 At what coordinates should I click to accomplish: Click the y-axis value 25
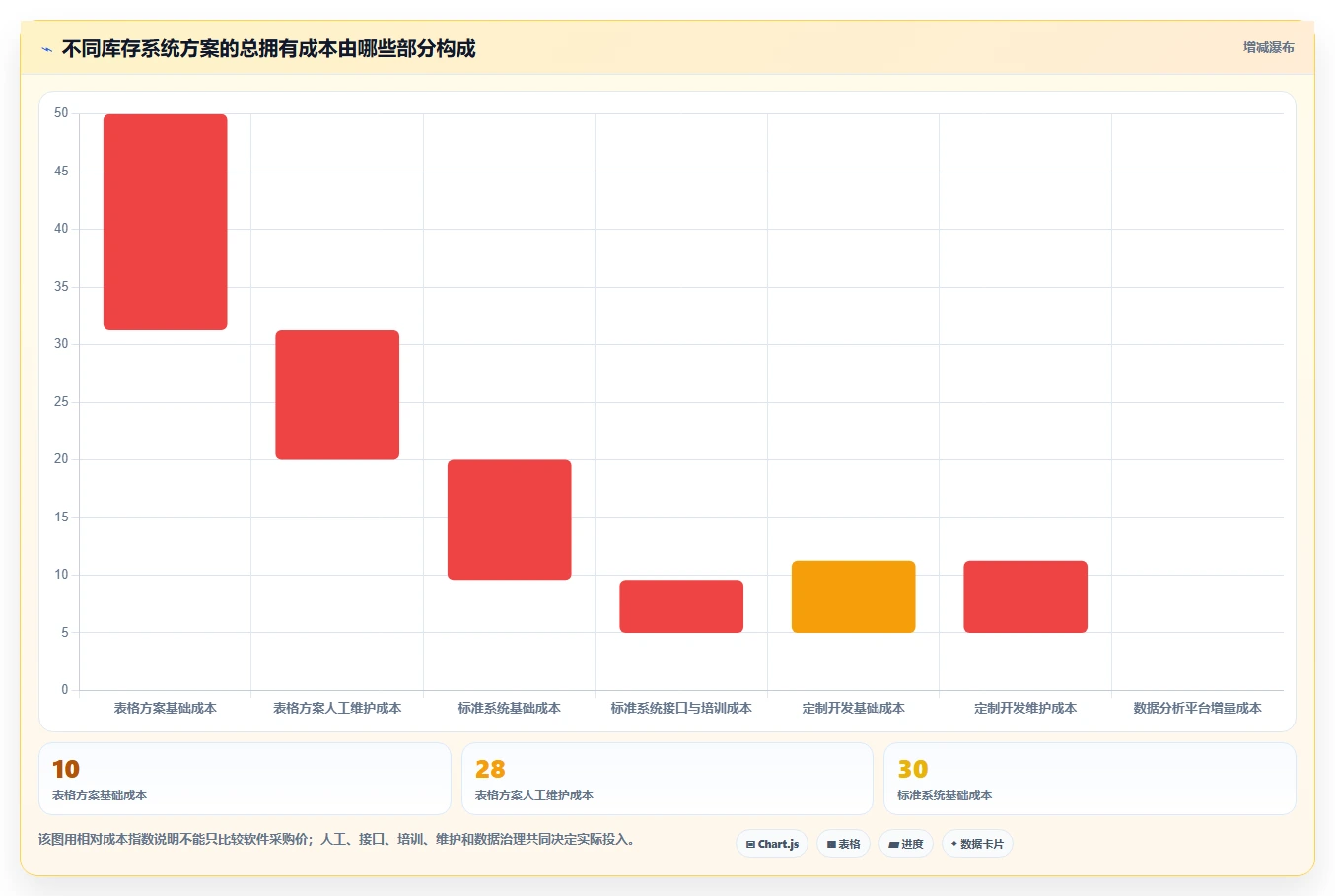61,402
